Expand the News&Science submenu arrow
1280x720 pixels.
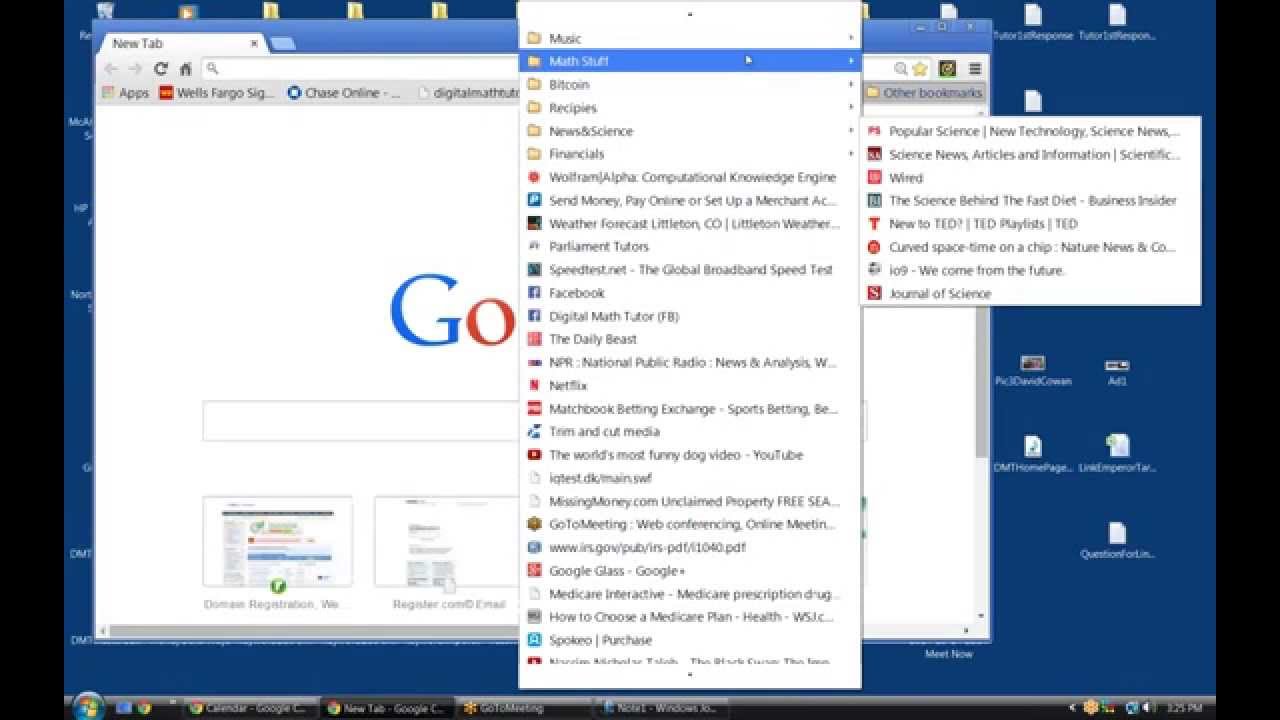pos(851,131)
